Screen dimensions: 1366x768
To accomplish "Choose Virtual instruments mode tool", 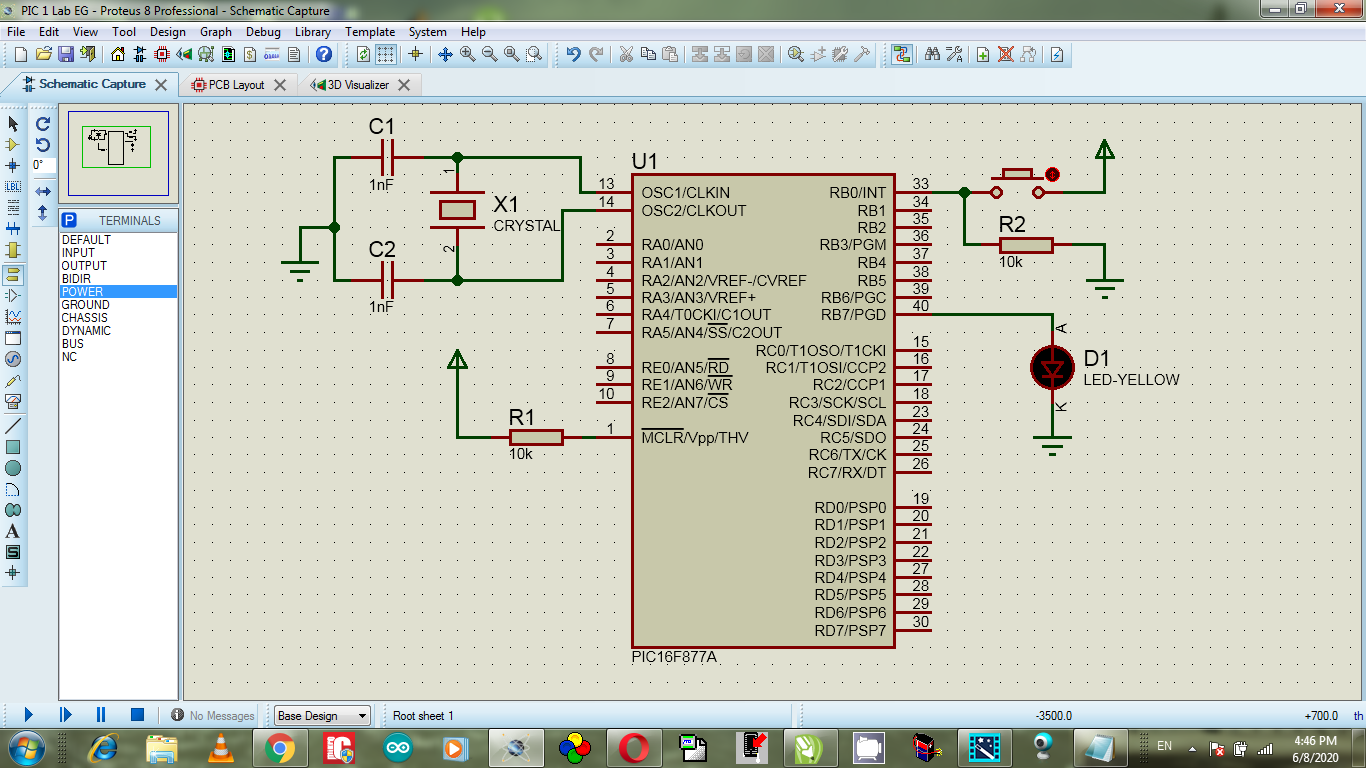I will [13, 401].
